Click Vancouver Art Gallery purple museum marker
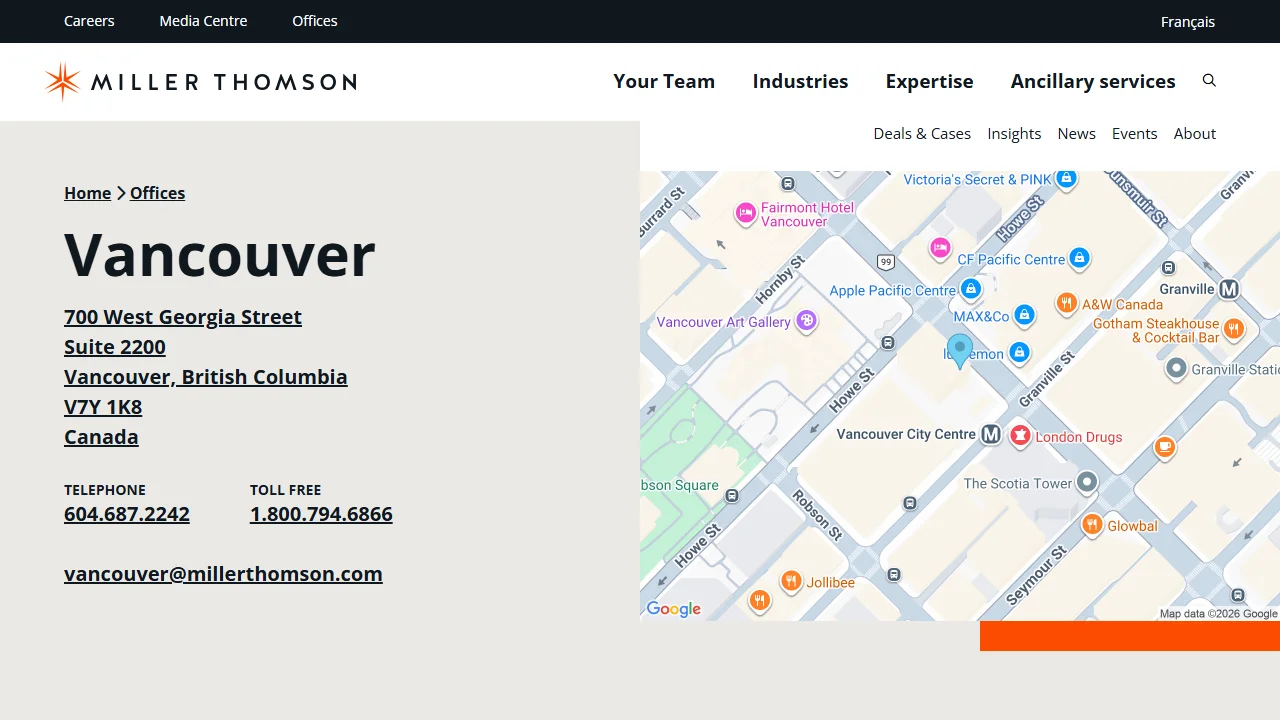The image size is (1280, 720). coord(807,321)
